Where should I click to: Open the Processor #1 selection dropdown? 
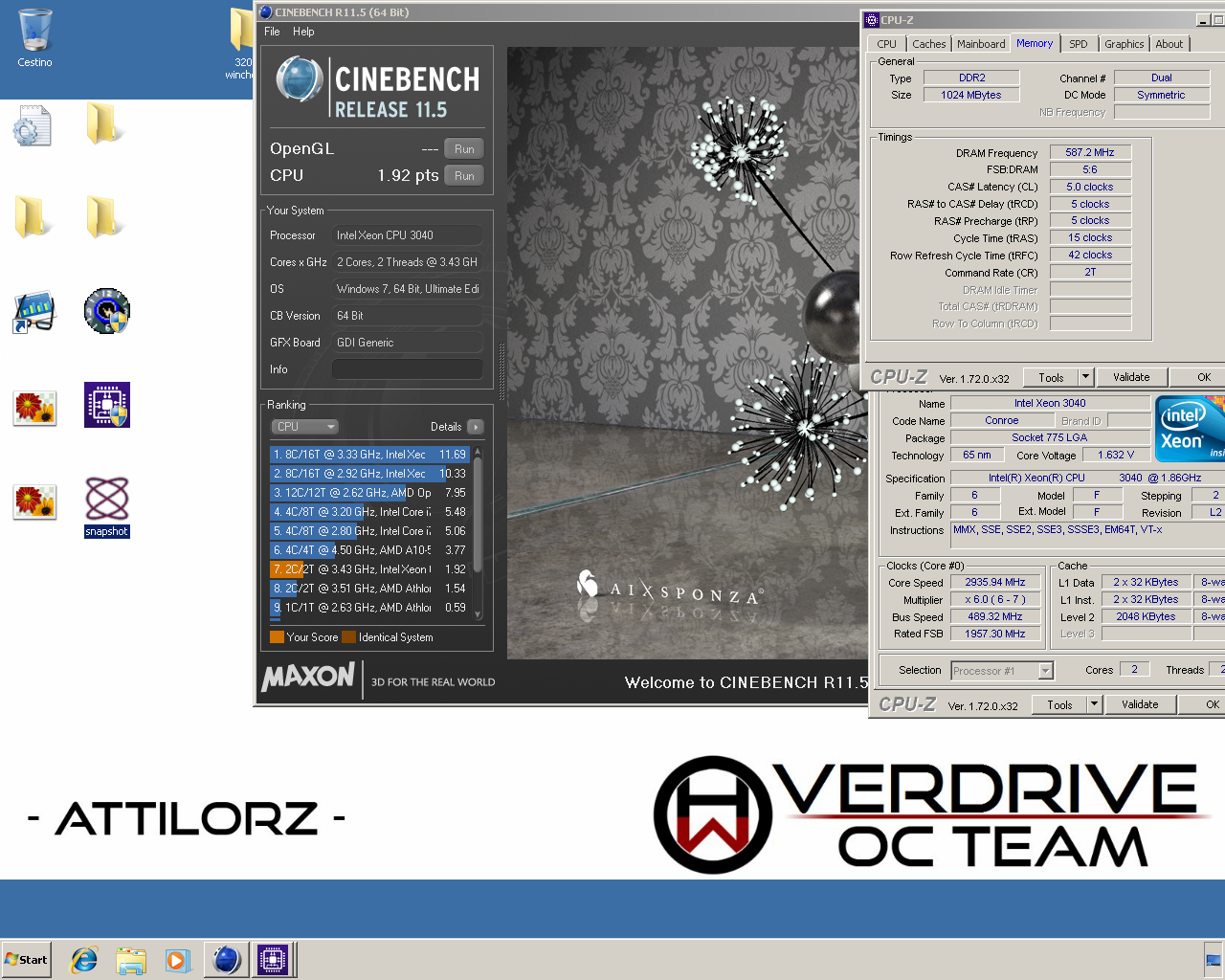click(1002, 671)
